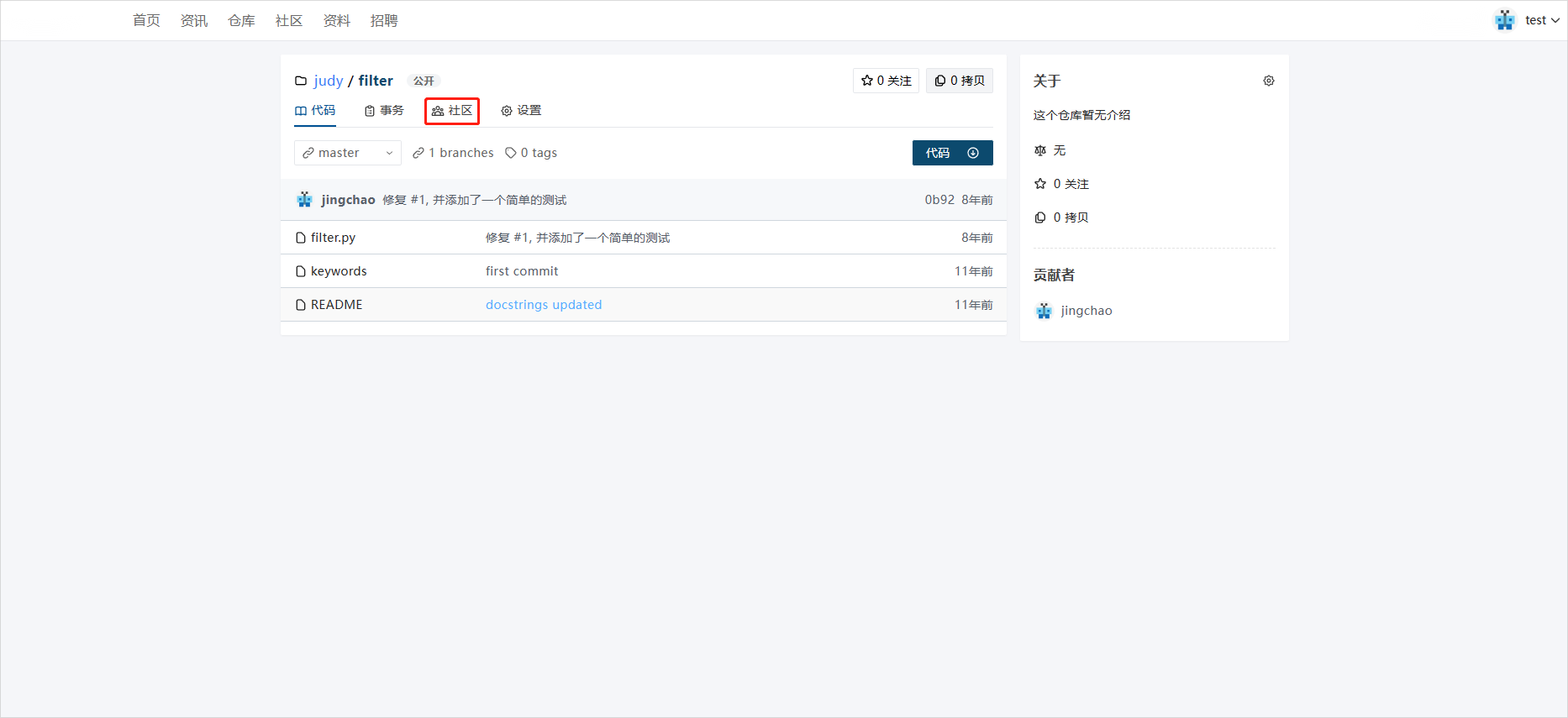This screenshot has width=1568, height=718.
Task: Open the judy owner link
Action: pos(328,81)
